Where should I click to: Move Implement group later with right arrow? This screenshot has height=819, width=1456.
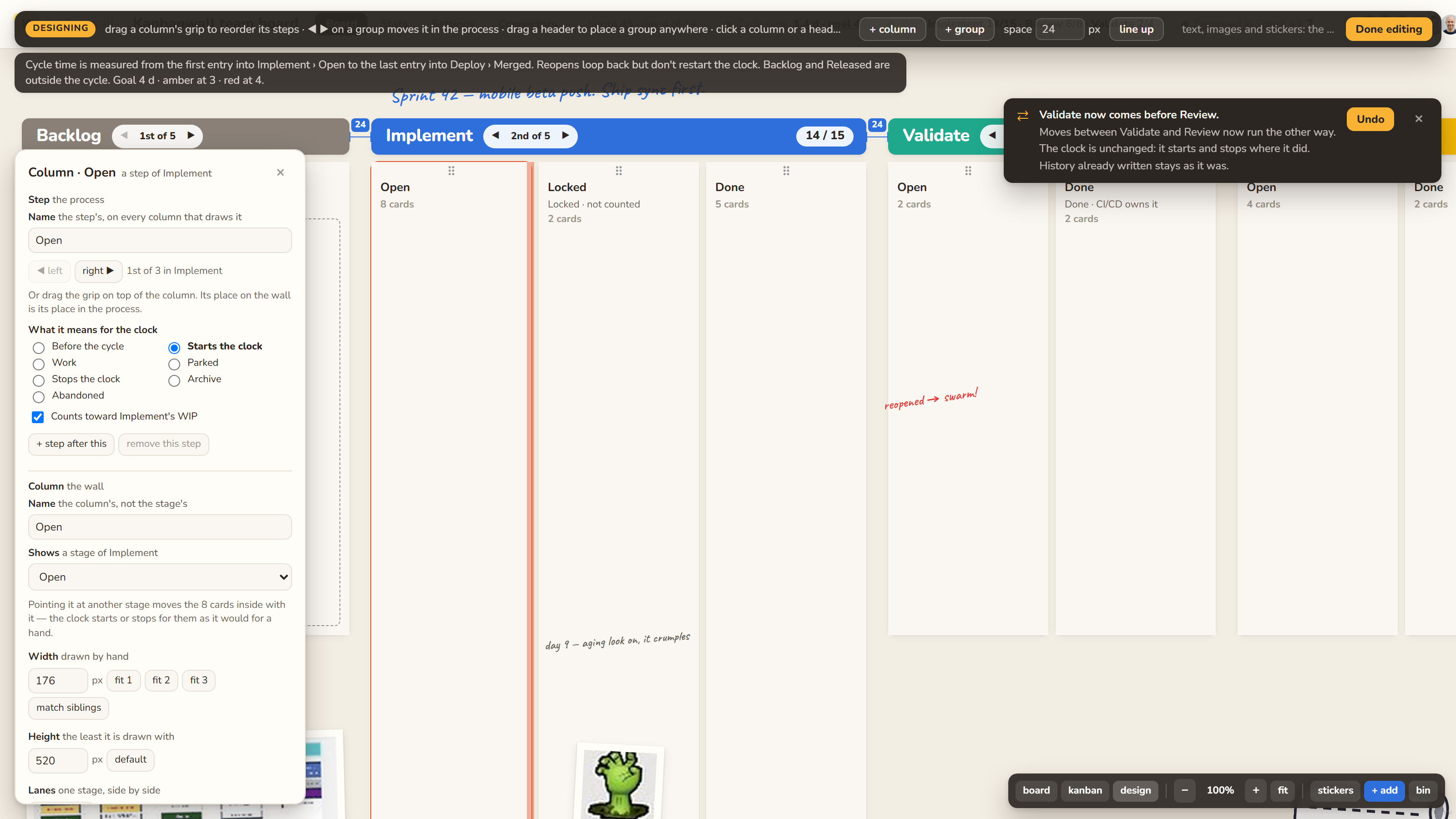pyautogui.click(x=565, y=136)
